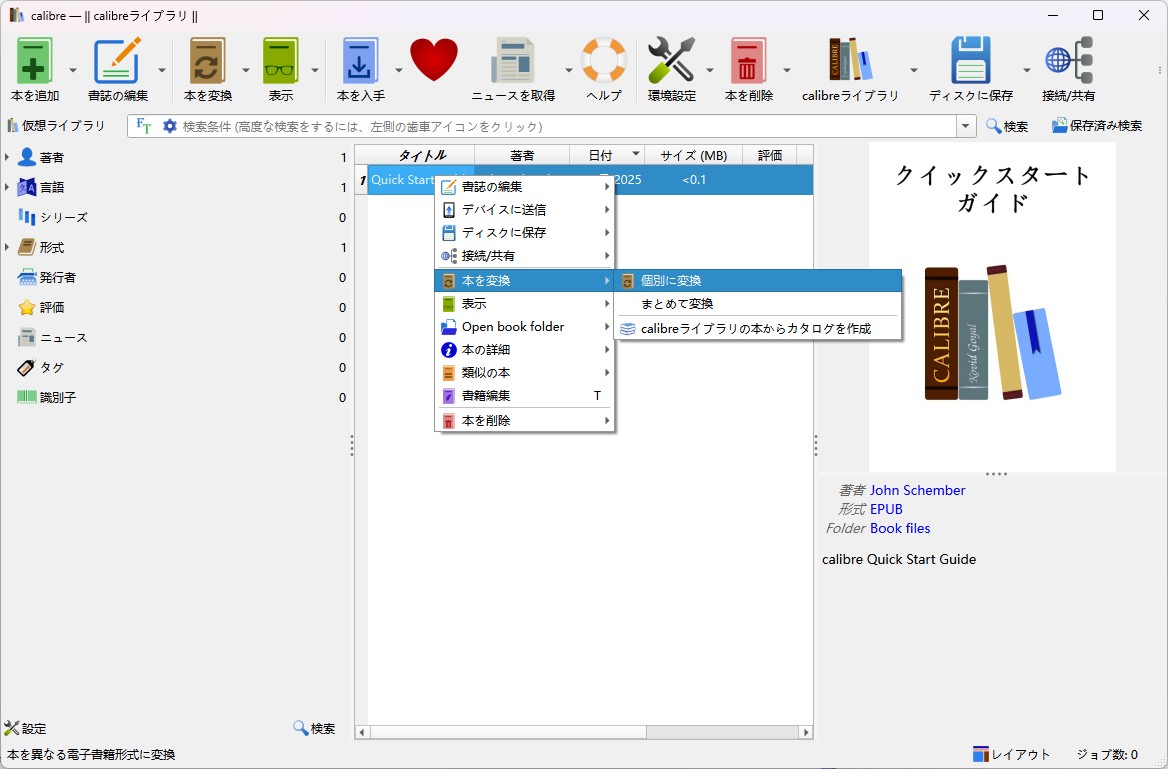Open the search history dropdown arrow
The width and height of the screenshot is (1168, 769).
[x=966, y=126]
